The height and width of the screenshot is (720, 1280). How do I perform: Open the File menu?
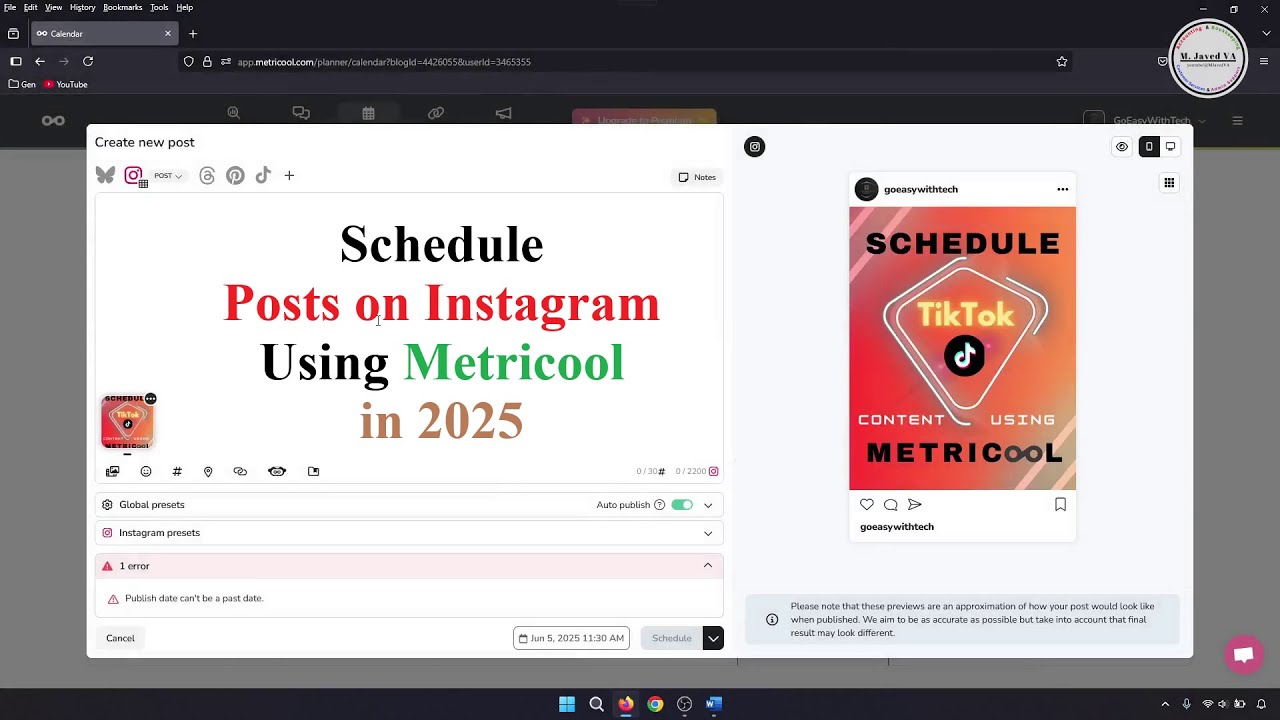coord(10,8)
